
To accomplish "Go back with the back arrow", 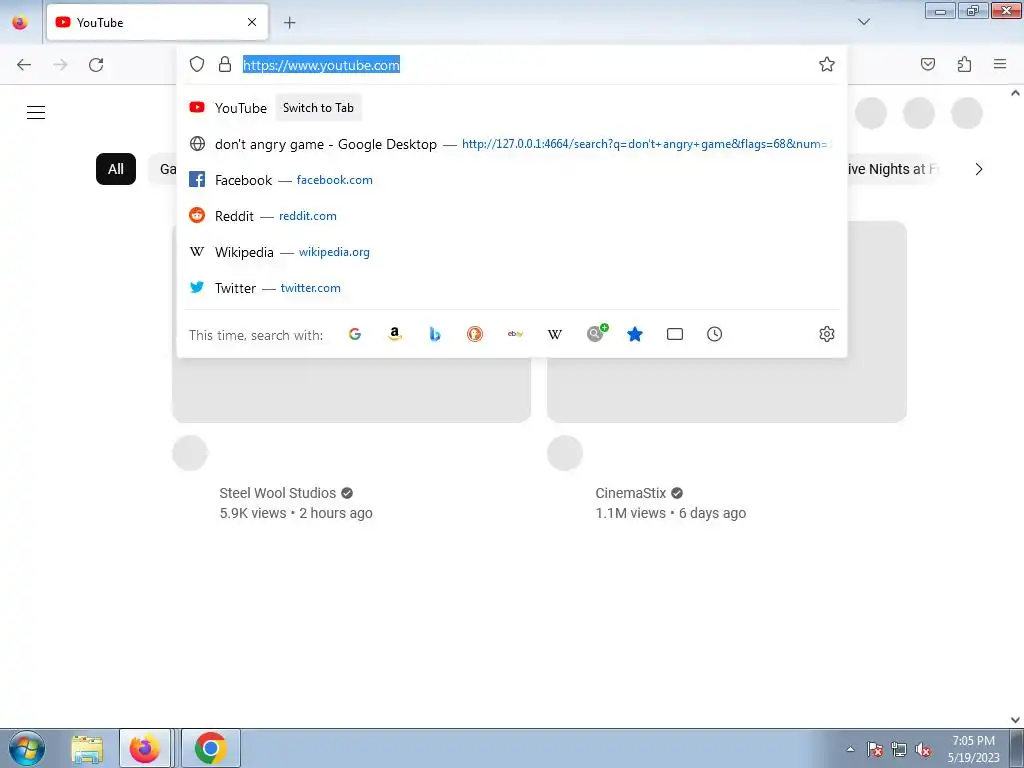I will tap(24, 65).
